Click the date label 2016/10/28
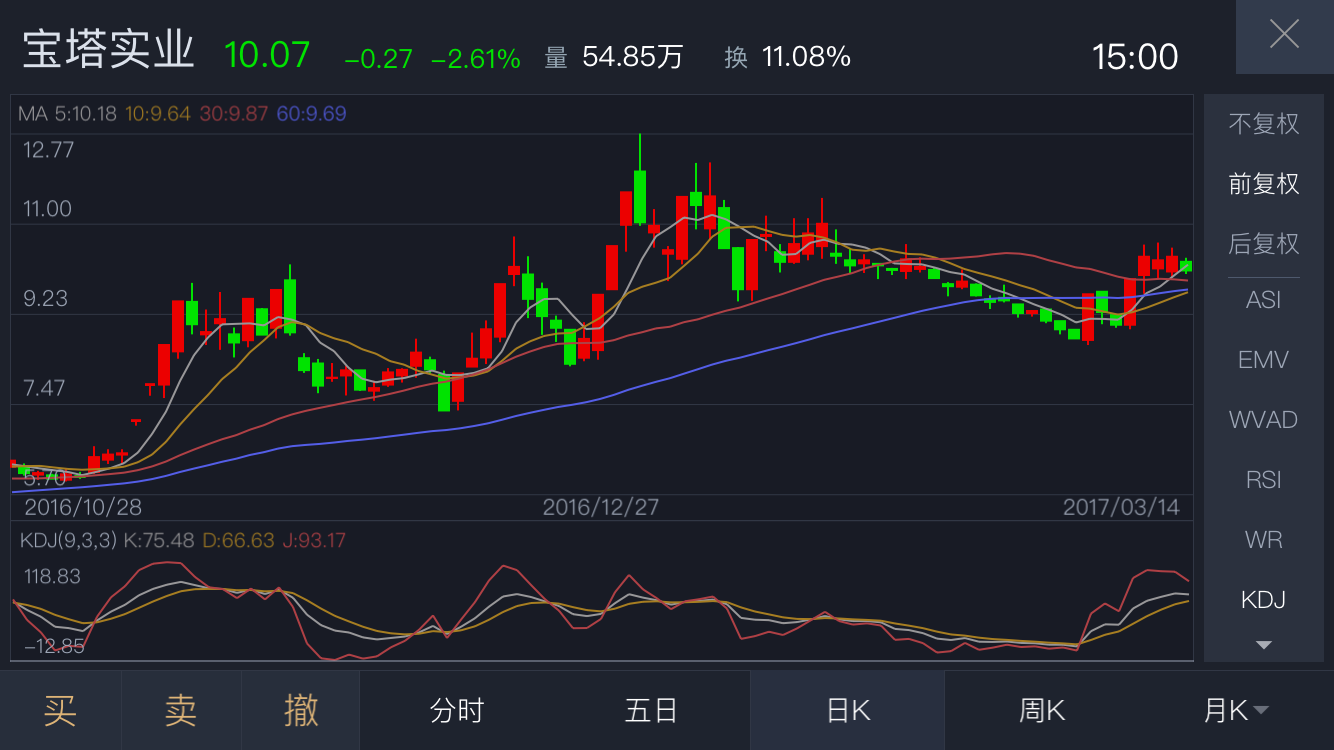The width and height of the screenshot is (1334, 750). click(x=83, y=507)
